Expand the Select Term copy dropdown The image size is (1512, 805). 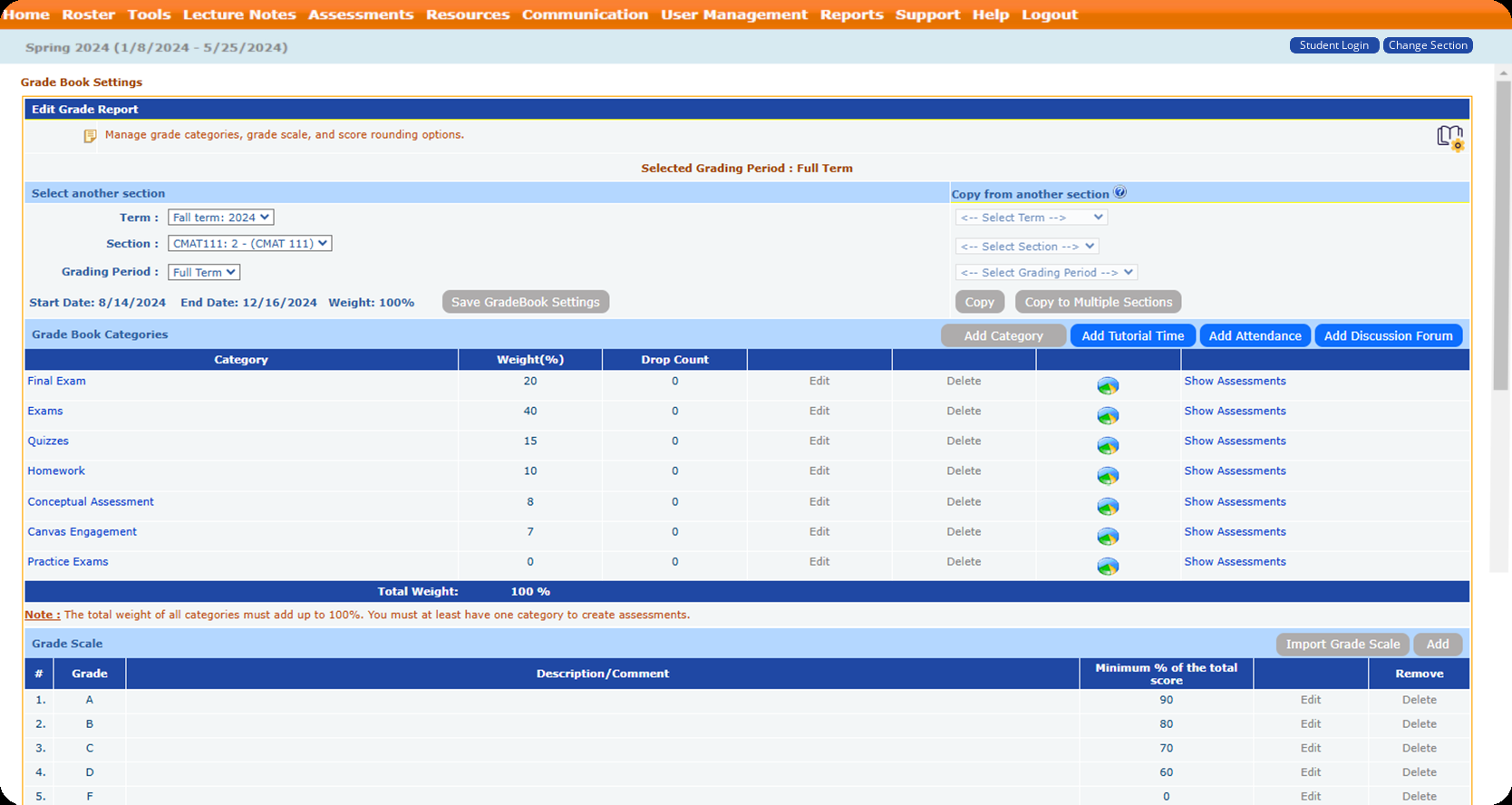pyautogui.click(x=1031, y=218)
